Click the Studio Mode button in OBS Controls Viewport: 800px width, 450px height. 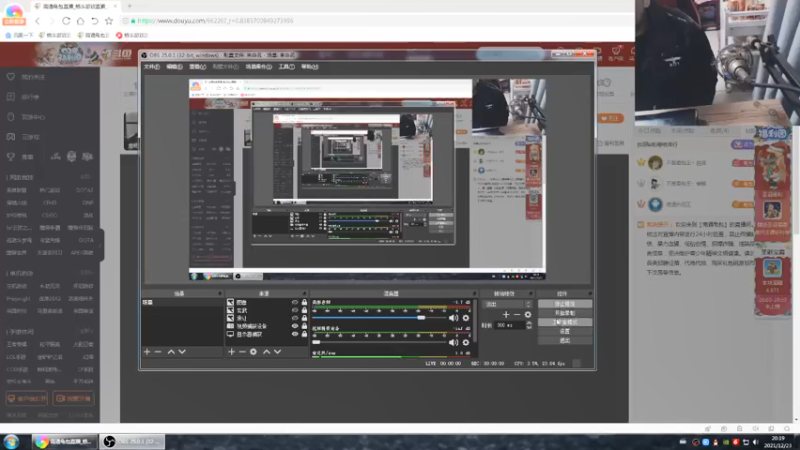coord(565,322)
